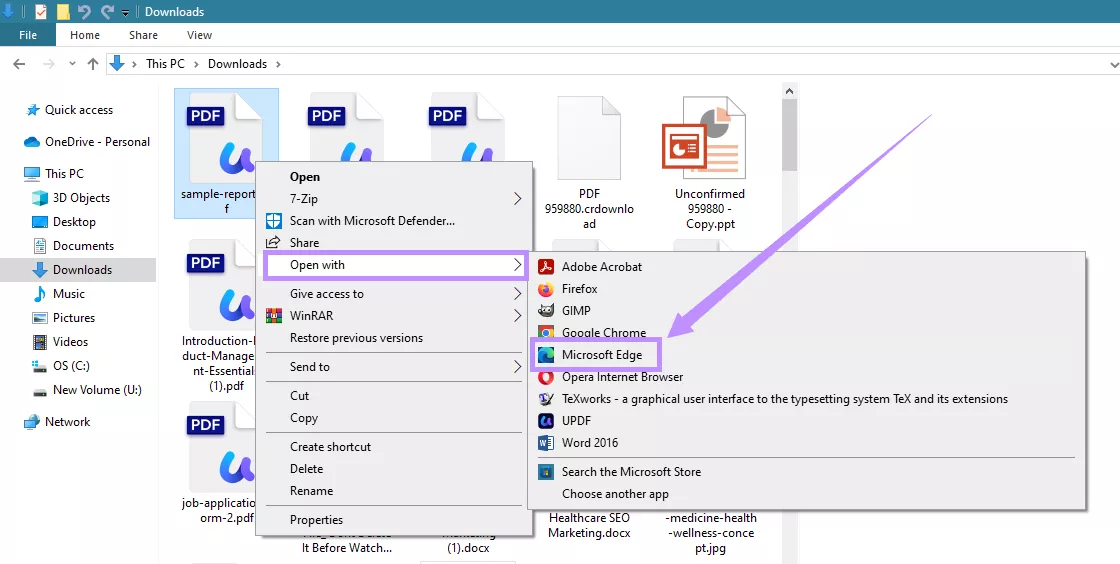The height and width of the screenshot is (564, 1120).
Task: Click the file list vertical scrollbar thumb
Action: [x=789, y=136]
